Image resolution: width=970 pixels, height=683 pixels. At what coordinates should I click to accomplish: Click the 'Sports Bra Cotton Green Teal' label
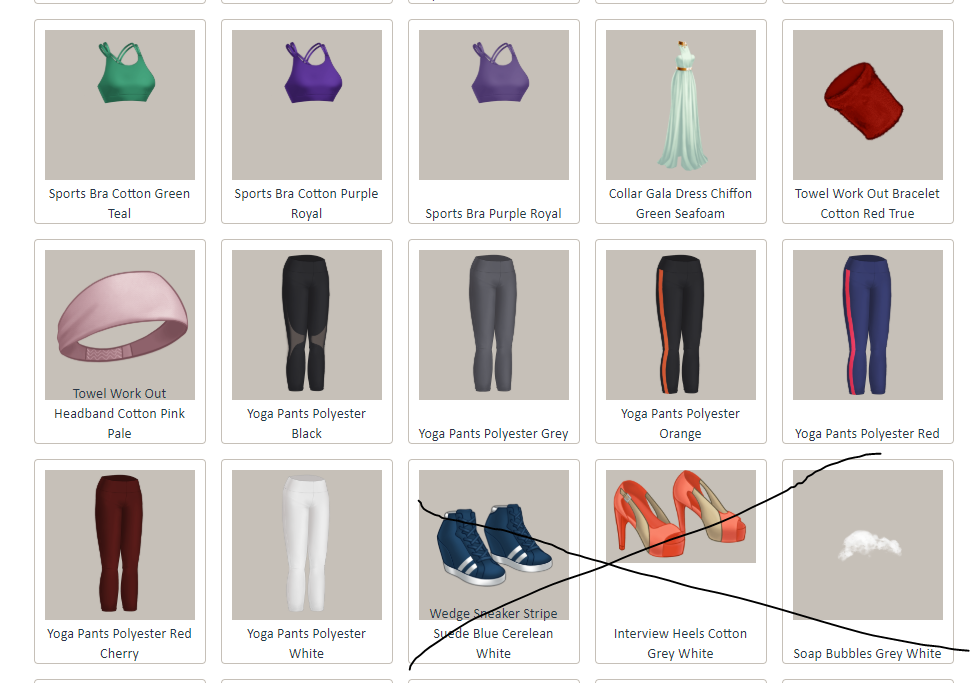click(119, 204)
